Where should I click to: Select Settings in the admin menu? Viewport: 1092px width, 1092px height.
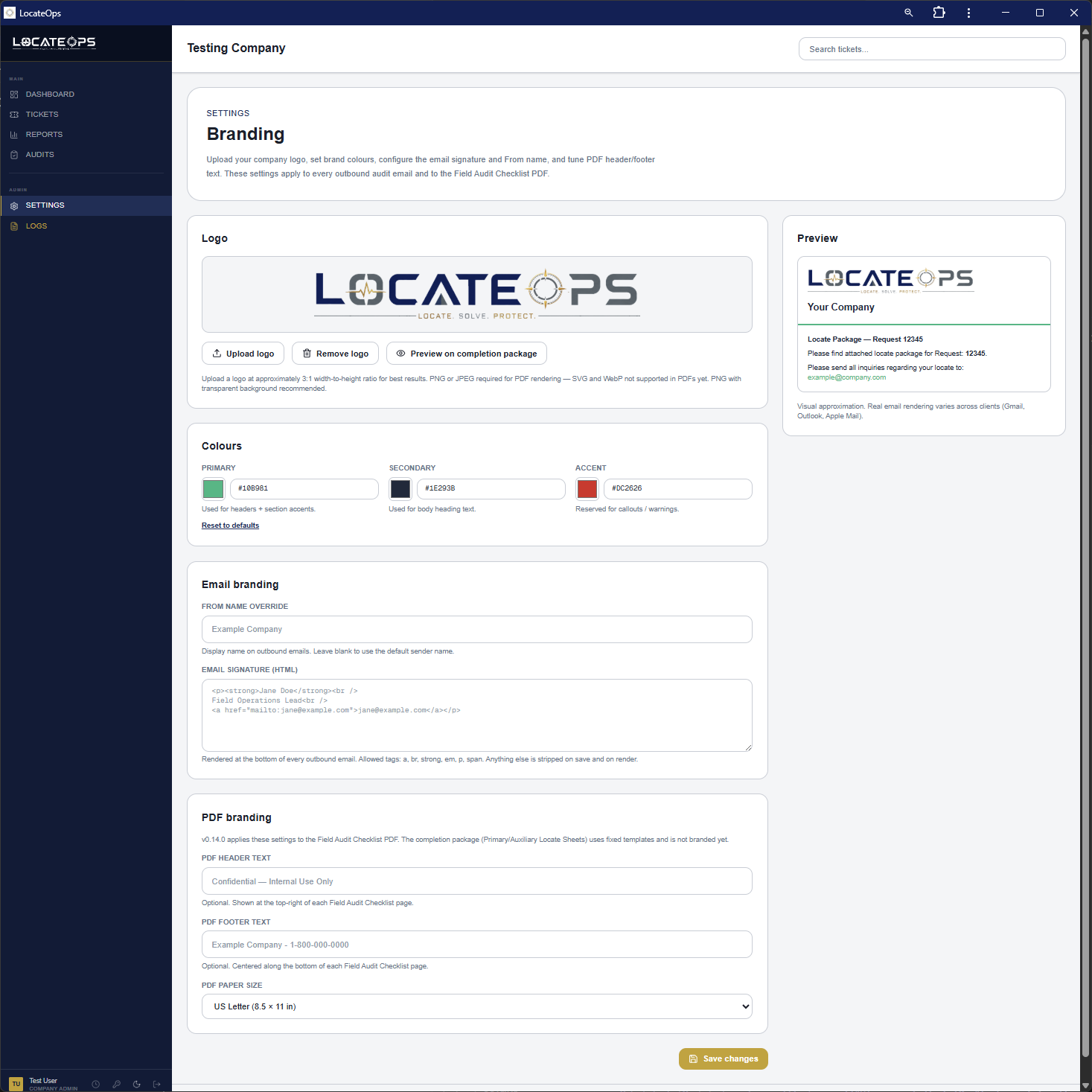click(x=86, y=205)
